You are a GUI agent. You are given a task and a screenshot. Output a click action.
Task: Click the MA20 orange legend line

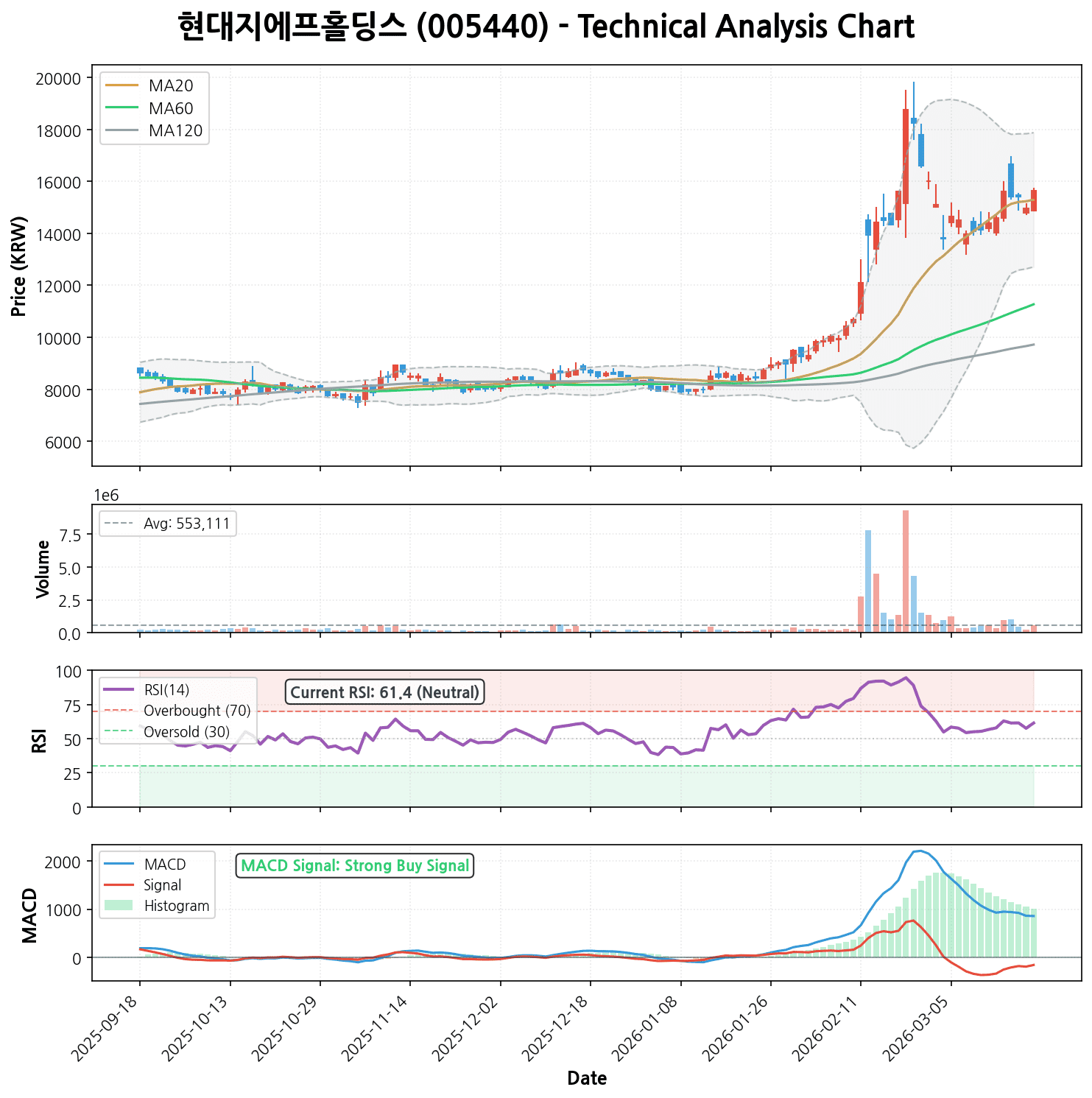tap(122, 86)
